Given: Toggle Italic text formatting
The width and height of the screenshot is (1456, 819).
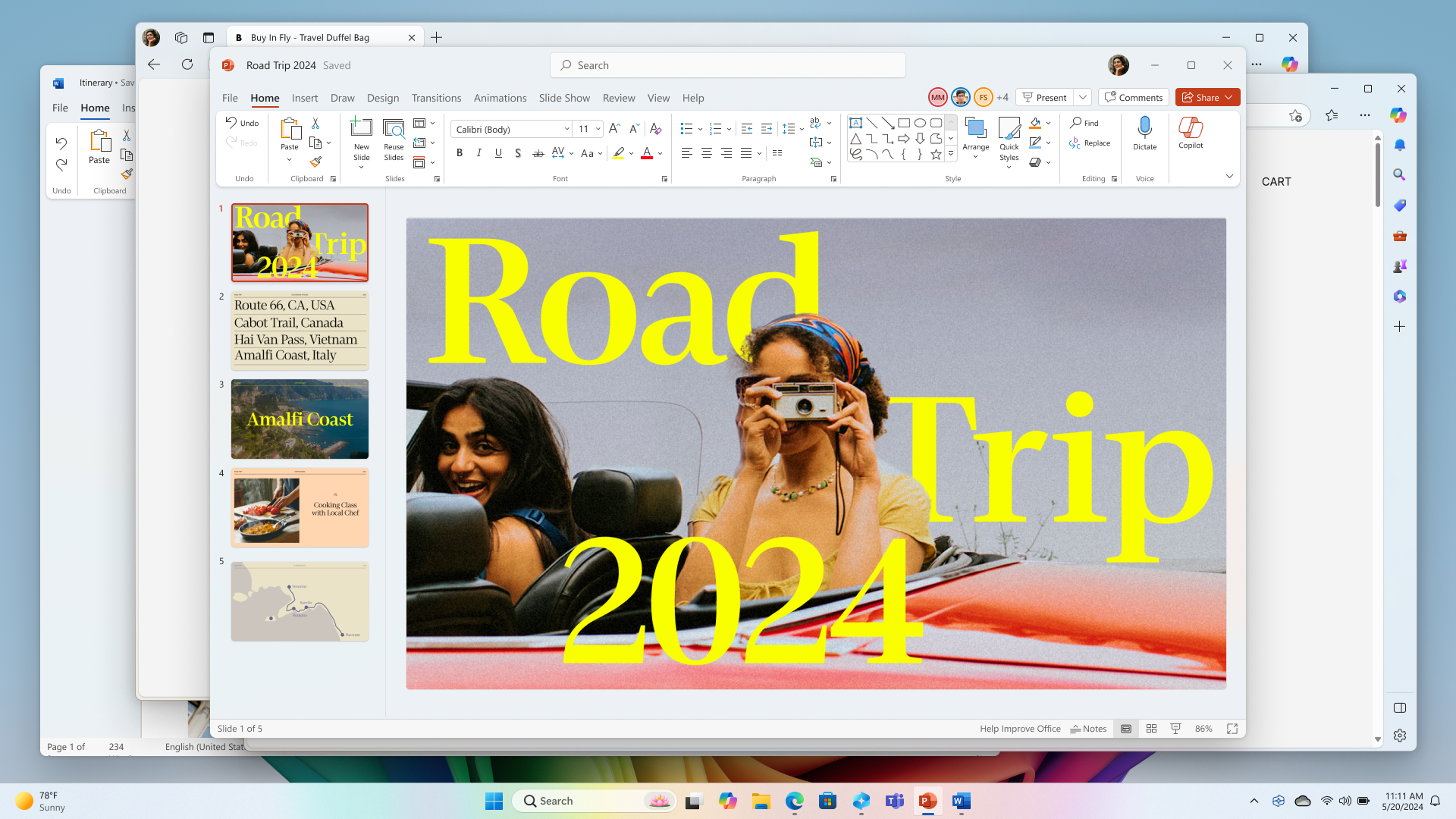Looking at the screenshot, I should tap(479, 153).
